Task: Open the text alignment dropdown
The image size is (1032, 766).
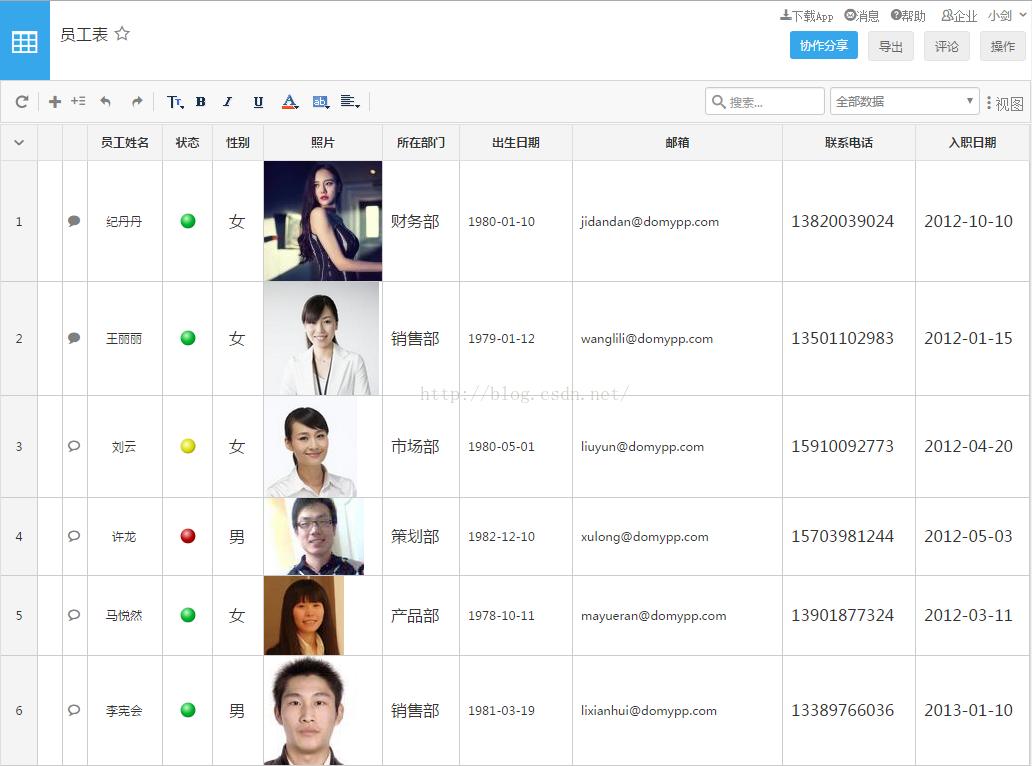Action: (349, 101)
